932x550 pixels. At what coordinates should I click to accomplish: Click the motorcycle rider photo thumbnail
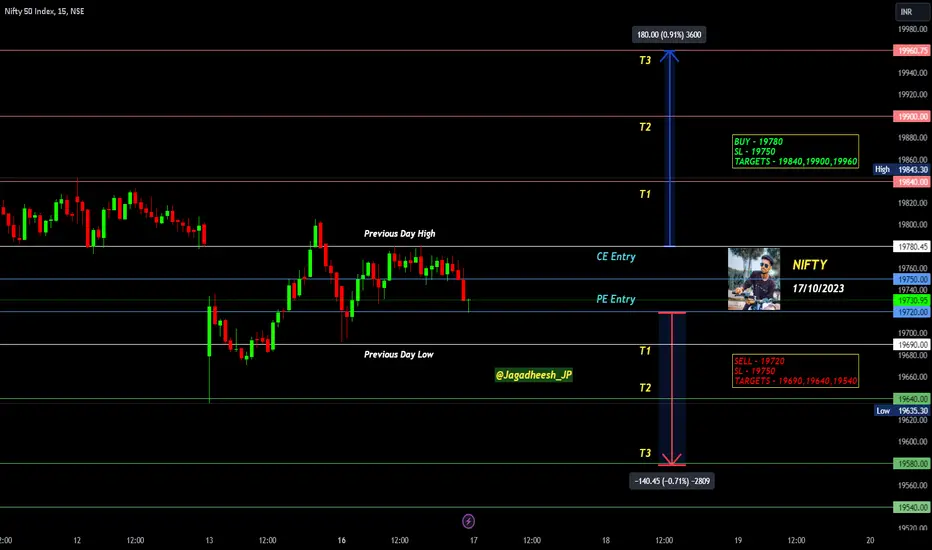coord(754,279)
